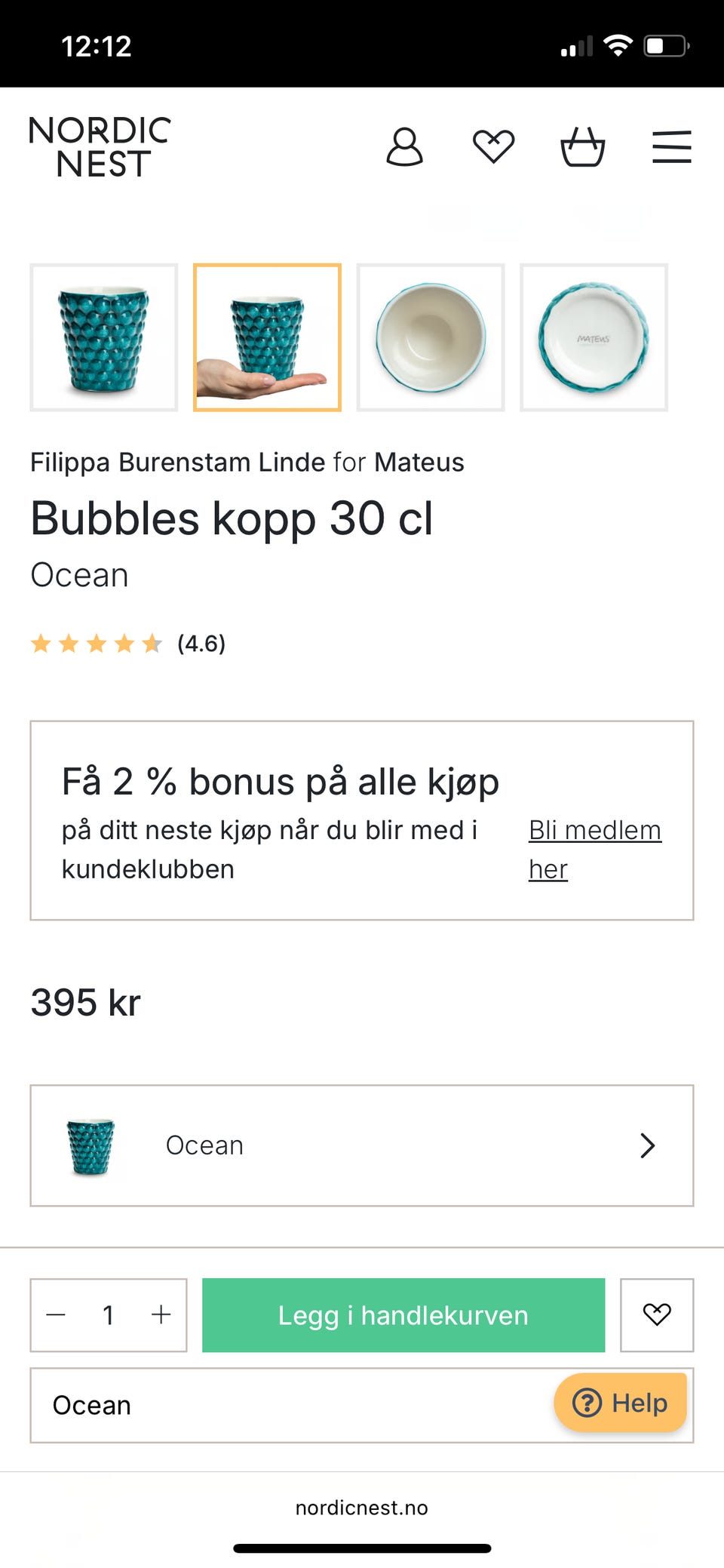This screenshot has height=1568, width=724.
Task: Open the Mateus brand link
Action: (419, 462)
